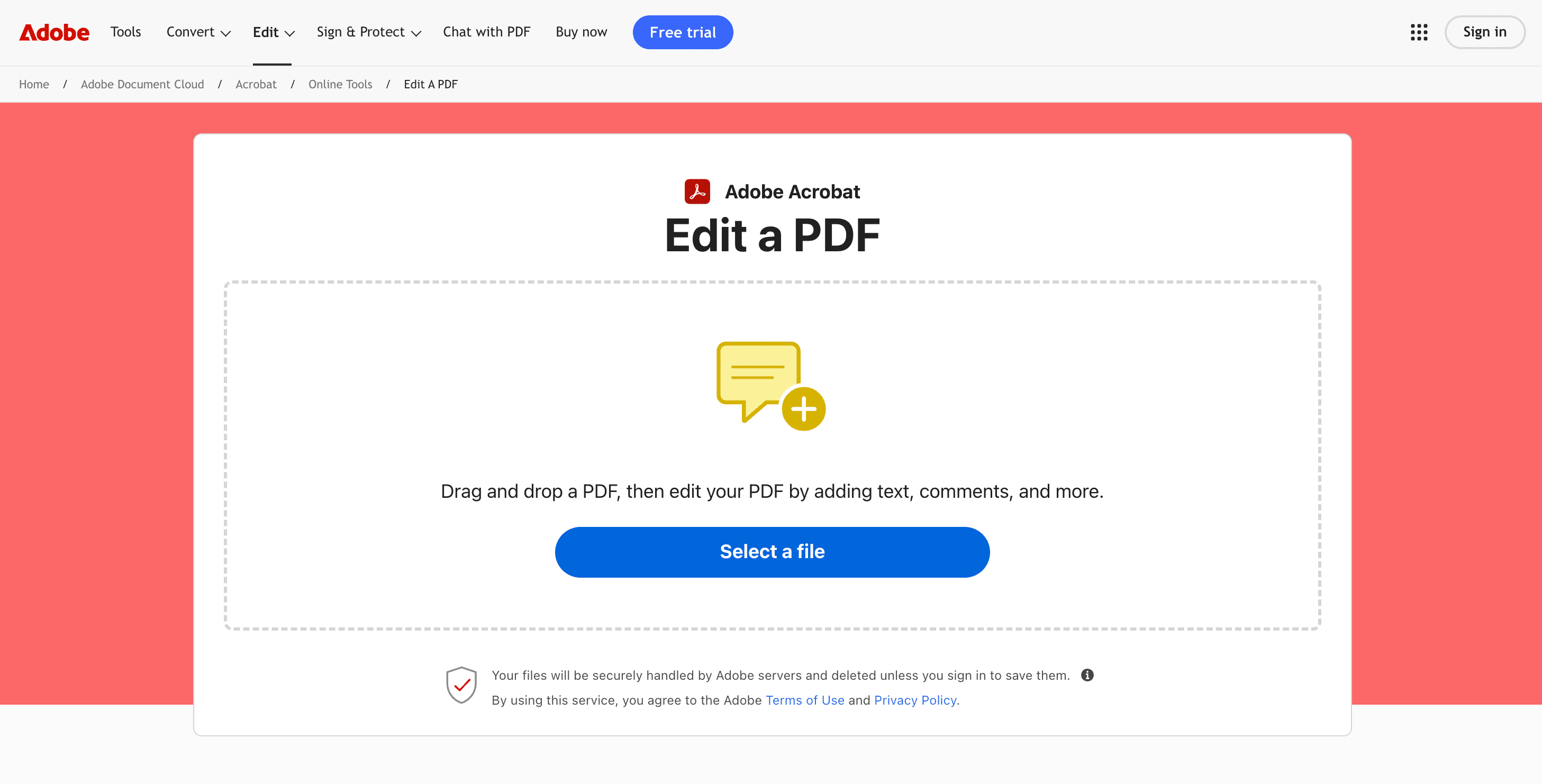
Task: Click the Adobe logo
Action: point(54,32)
